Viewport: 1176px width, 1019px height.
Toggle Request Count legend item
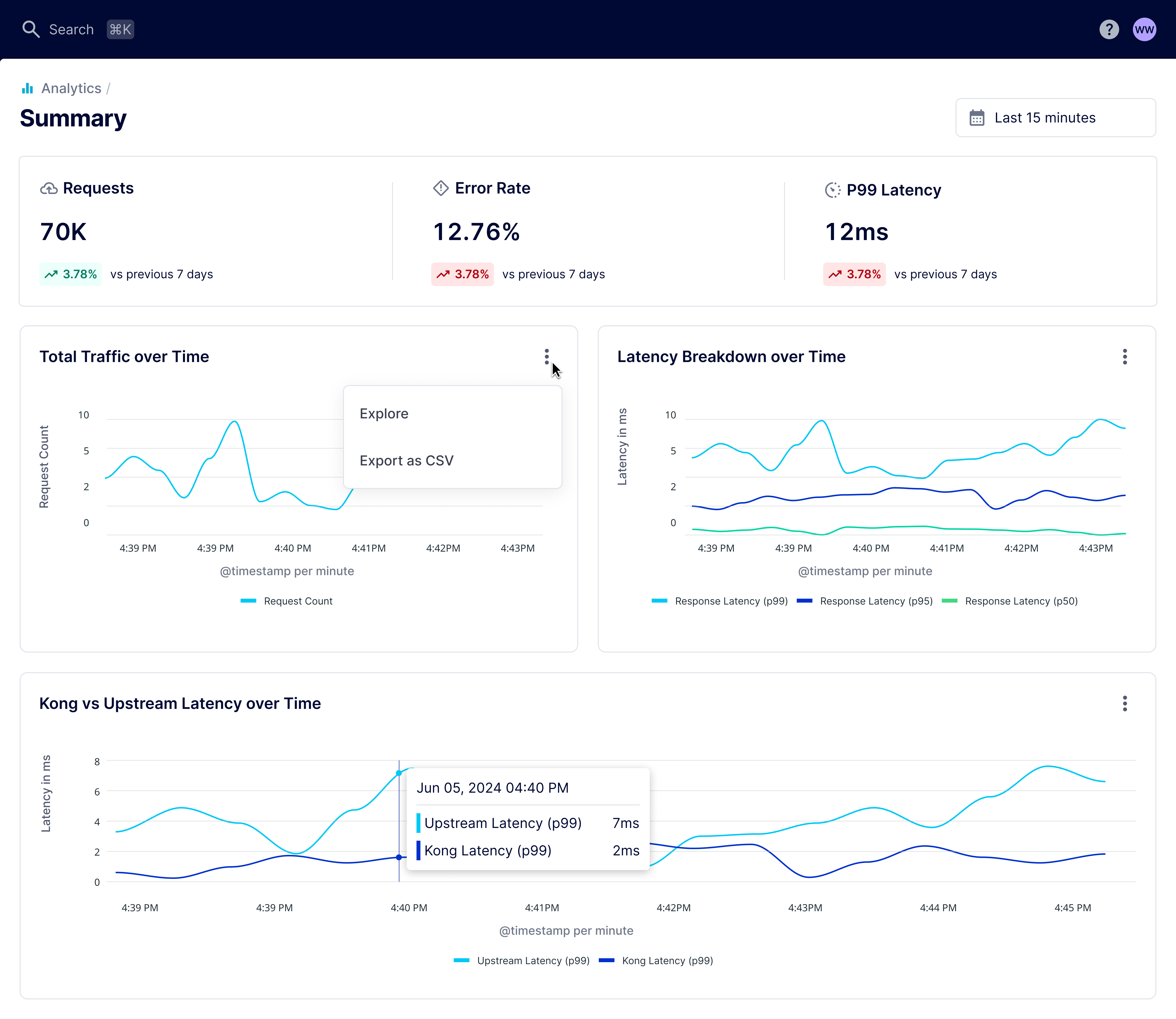pos(287,601)
